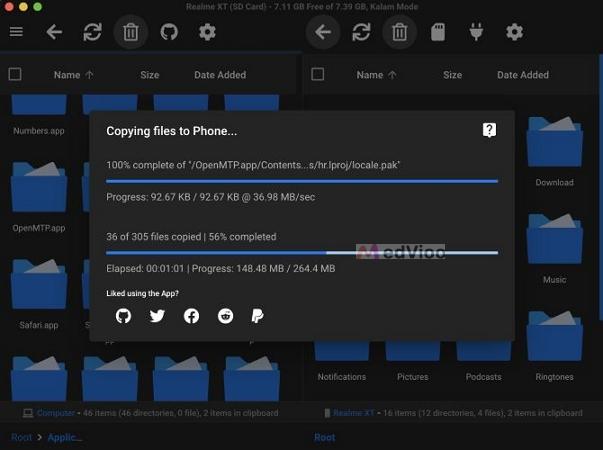This screenshot has height=450, width=603.
Task: Toggle select-all checkbox in Computer pane
Action: coord(15,74)
